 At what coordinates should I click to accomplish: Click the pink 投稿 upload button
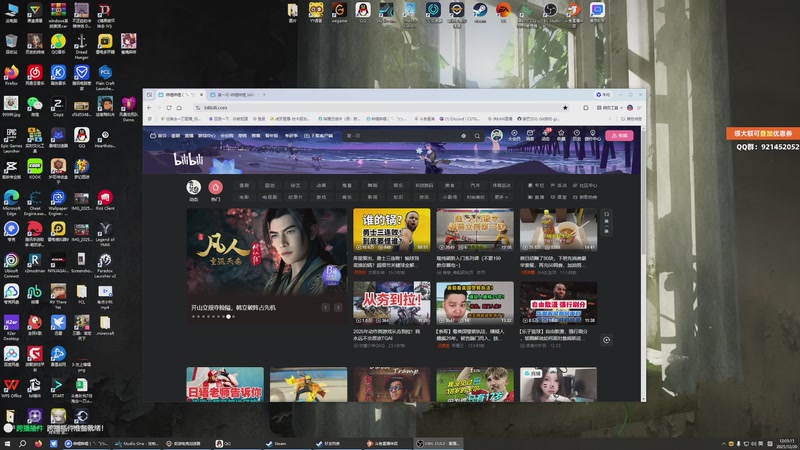coord(619,136)
